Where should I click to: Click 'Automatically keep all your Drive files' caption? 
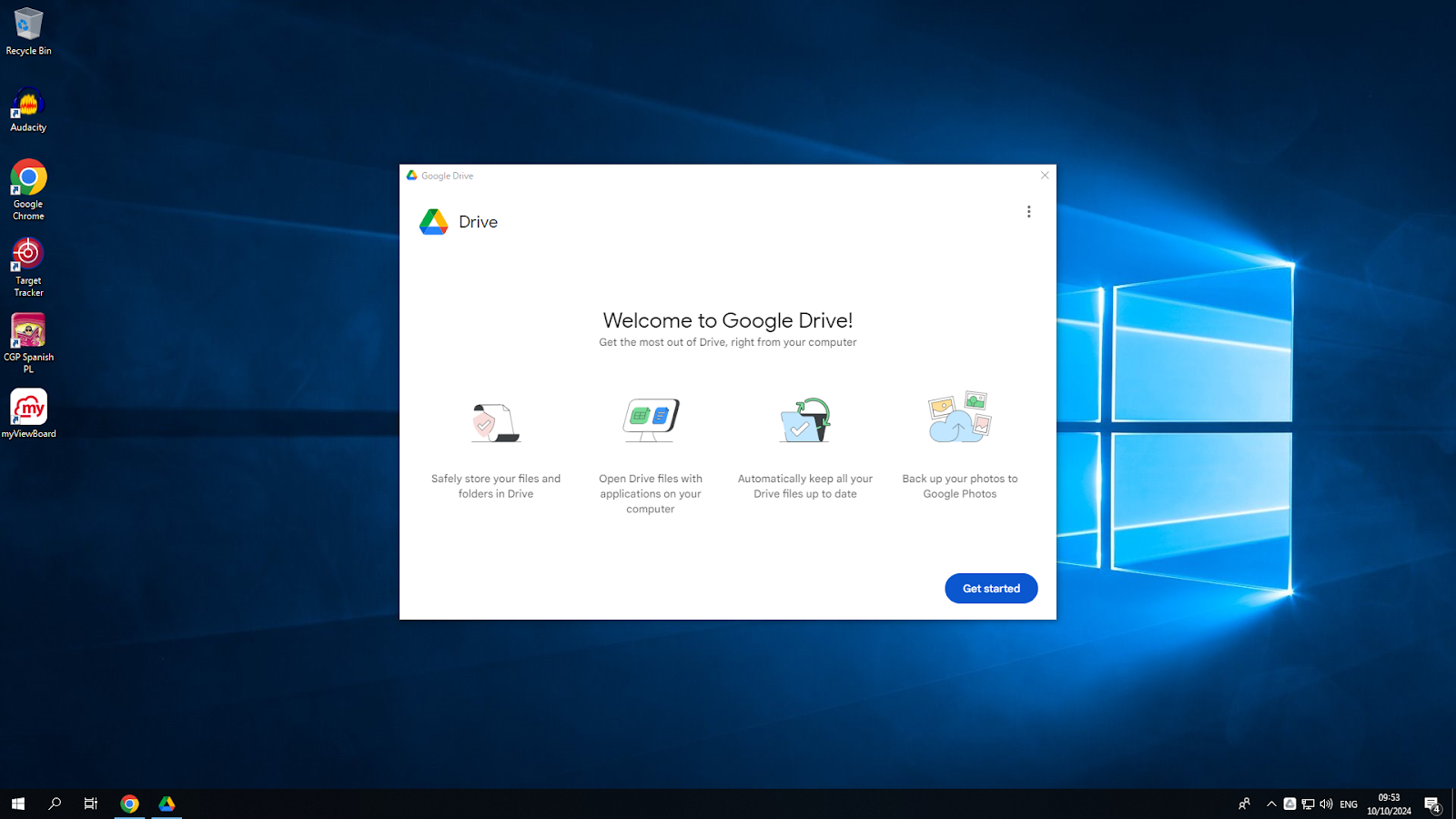(x=805, y=486)
